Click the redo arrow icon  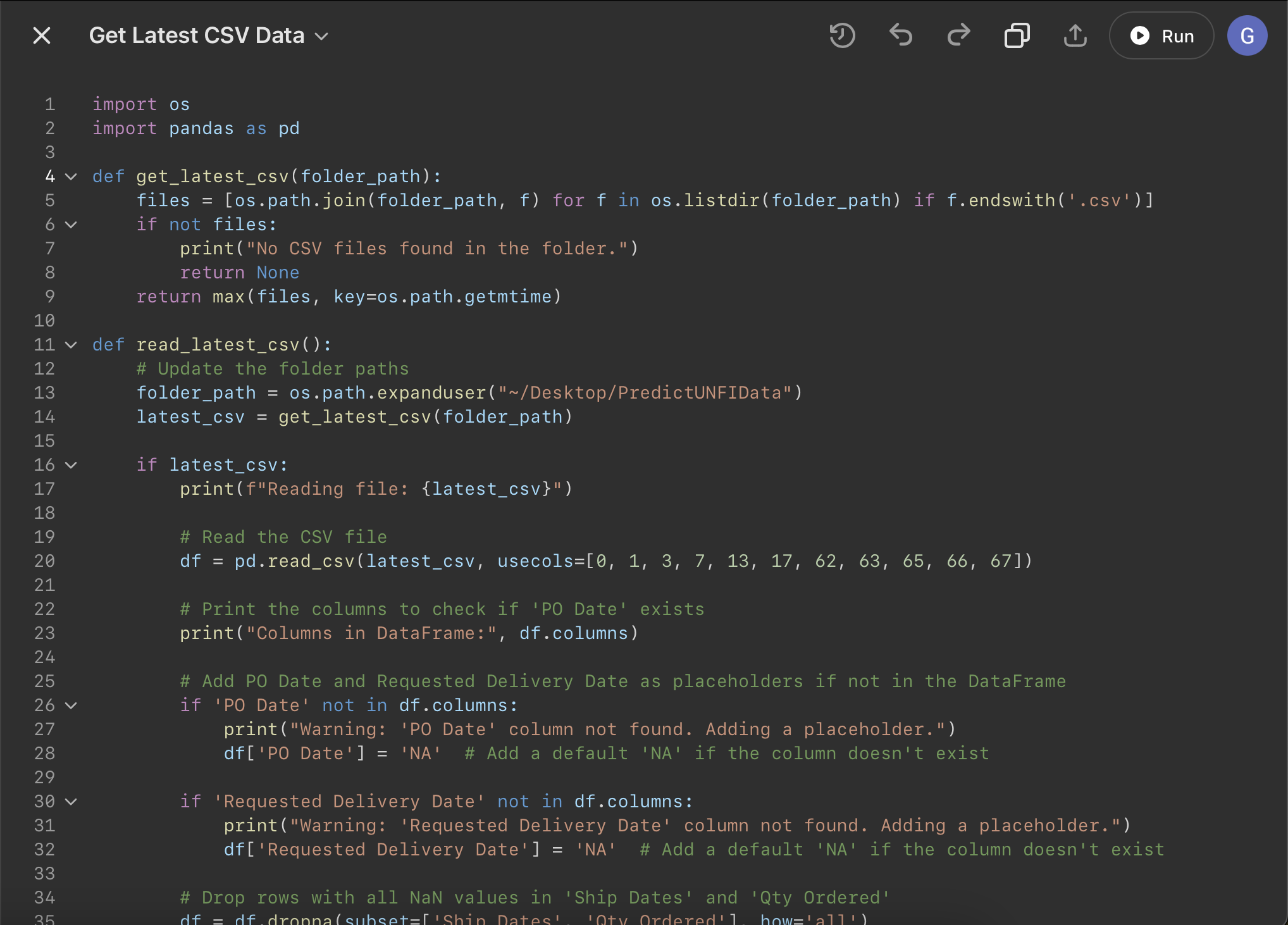[x=958, y=35]
